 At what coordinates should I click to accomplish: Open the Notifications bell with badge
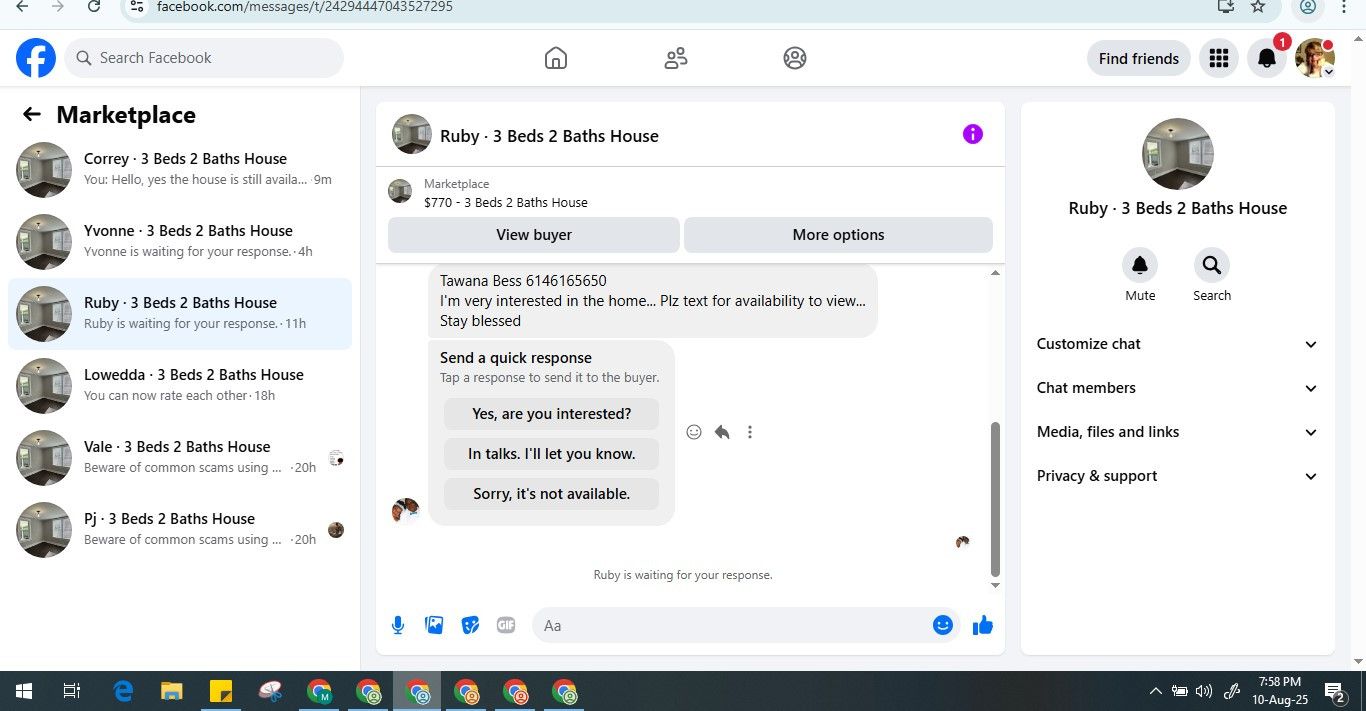click(1267, 58)
